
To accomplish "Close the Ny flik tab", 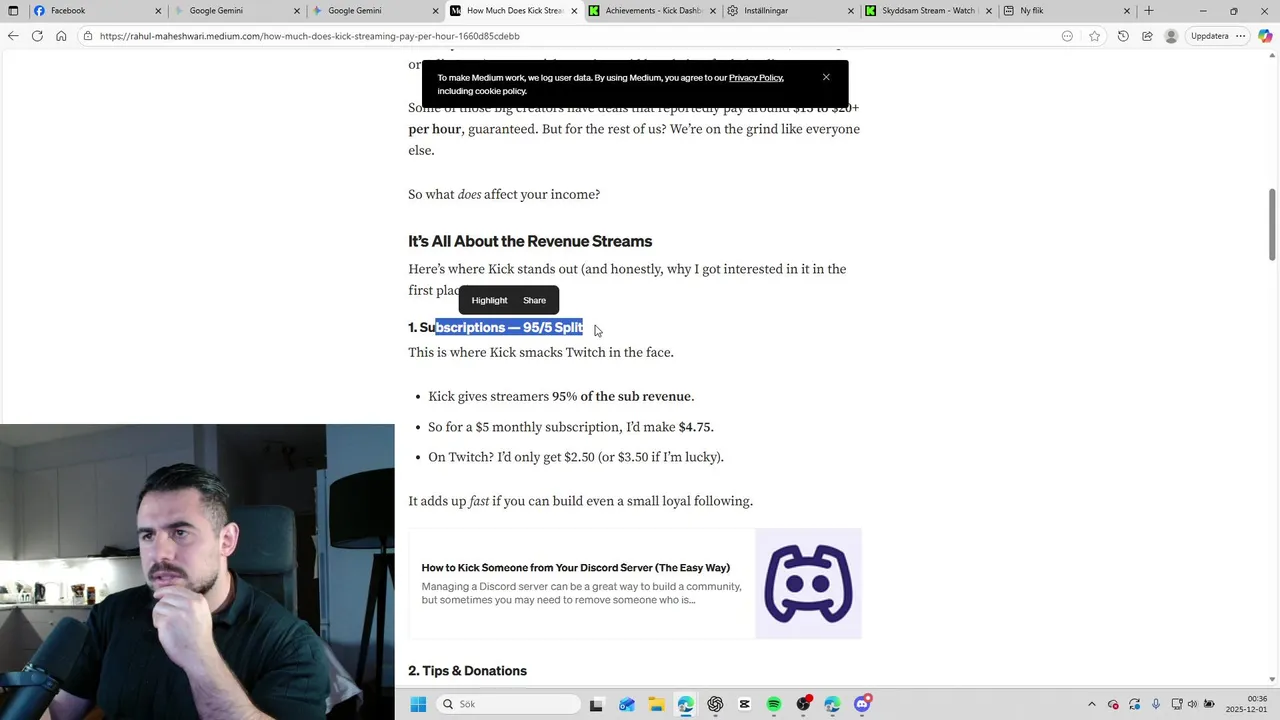I will point(1127,11).
